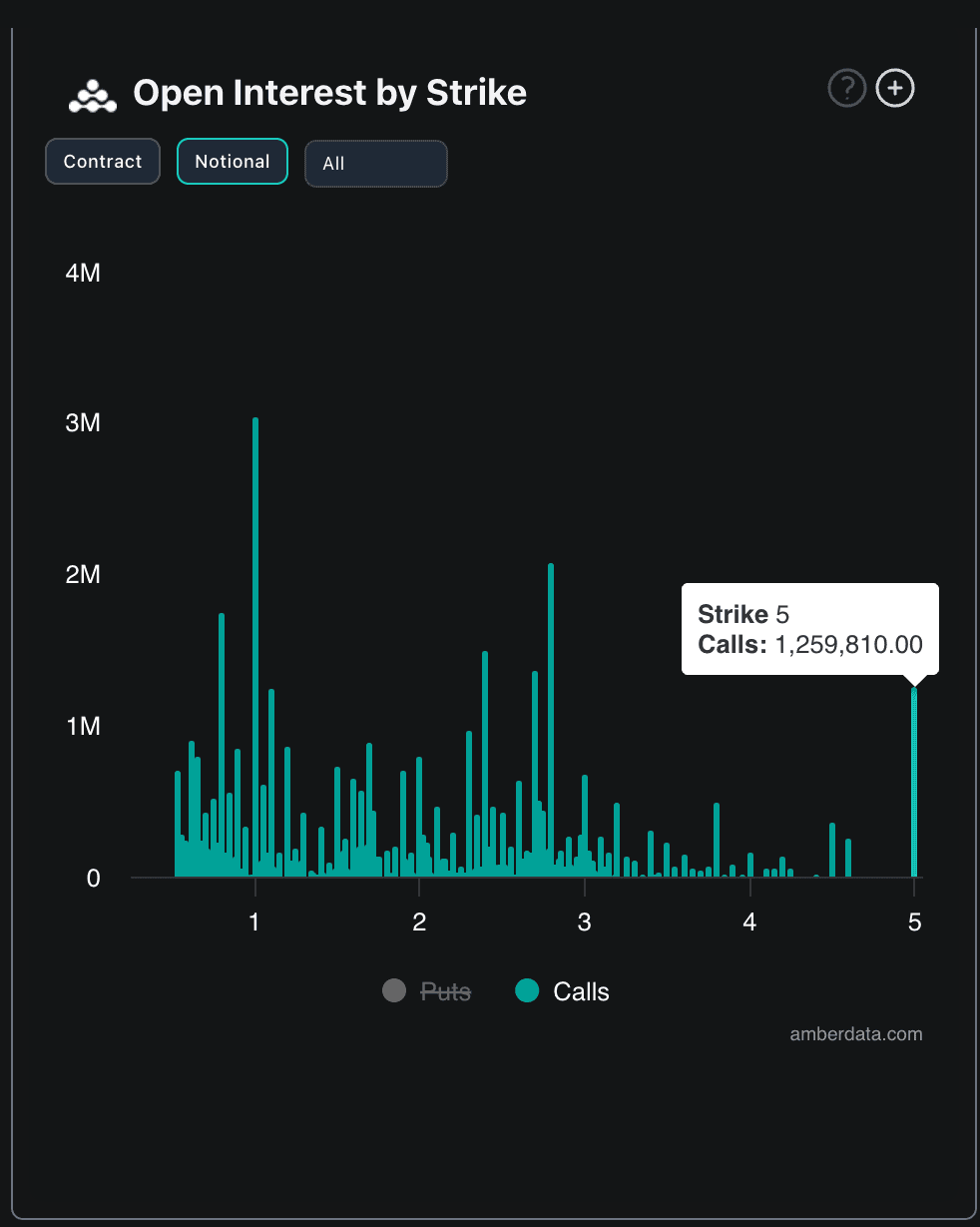Click the call bar at strike 4.5
Image resolution: width=980 pixels, height=1227 pixels.
tap(832, 850)
